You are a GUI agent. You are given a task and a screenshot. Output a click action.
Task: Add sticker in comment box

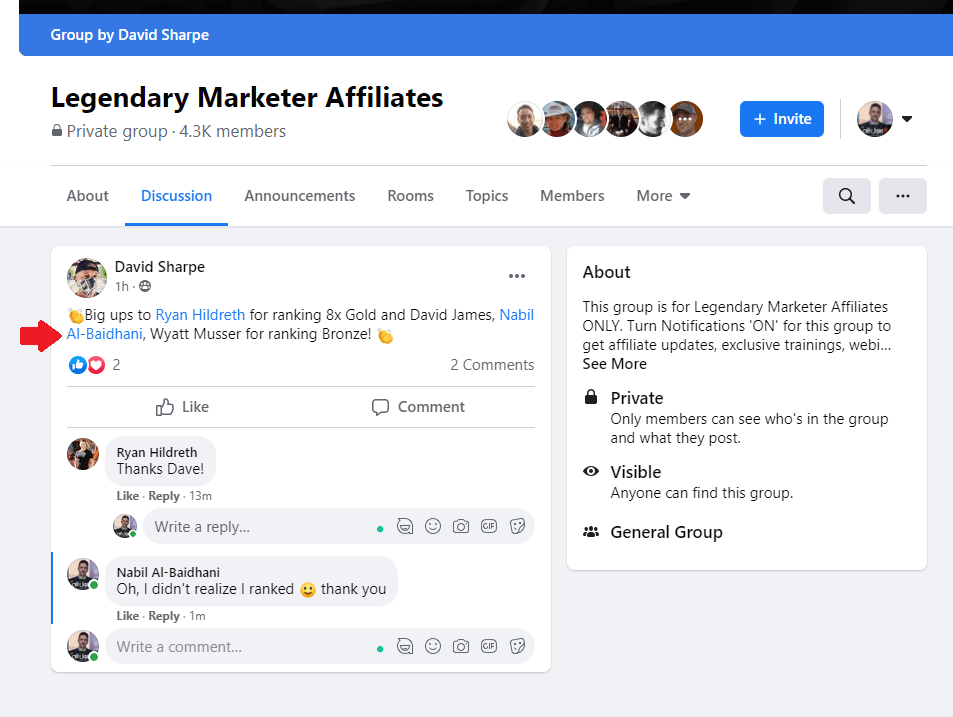point(517,646)
